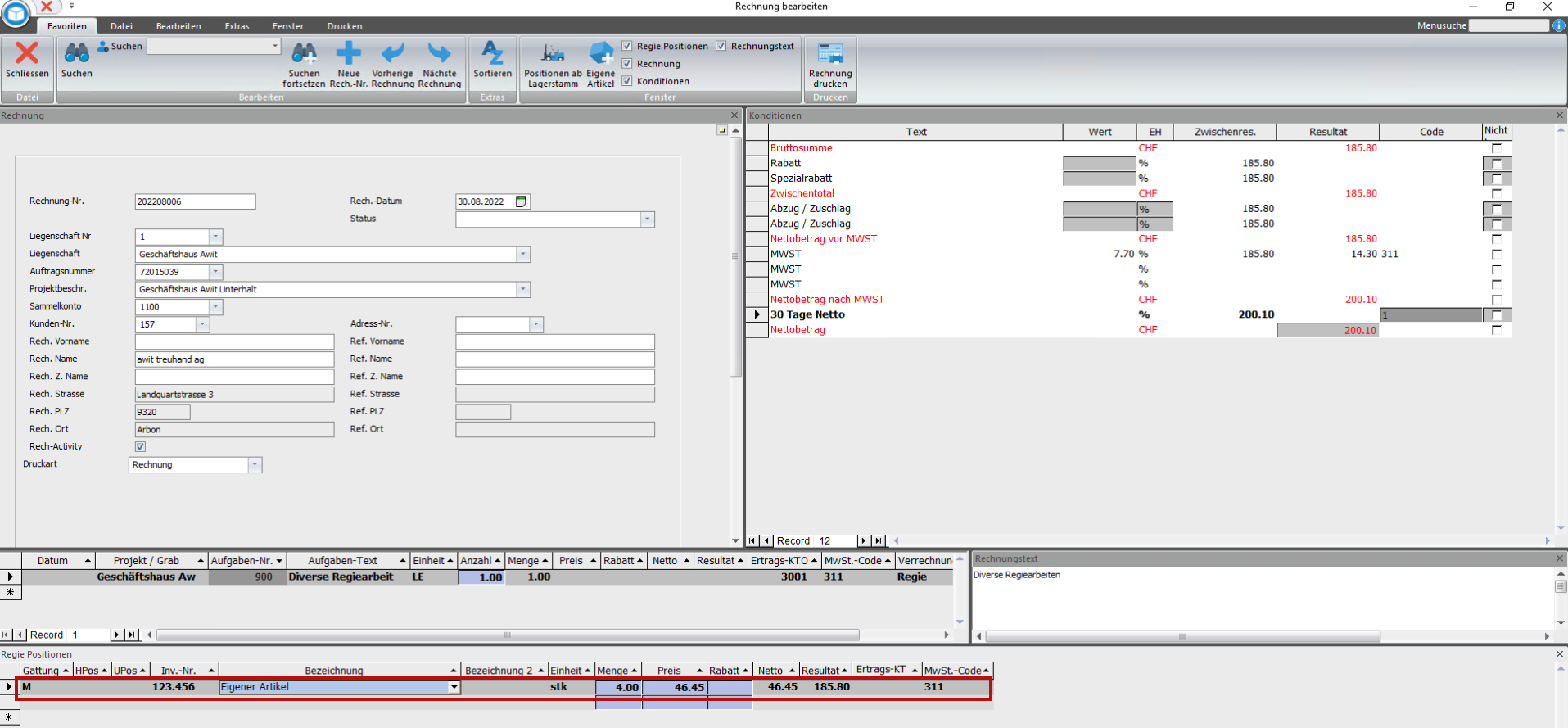
Task: Create new invoice with Neue Rech.-Nr.
Action: (x=349, y=54)
